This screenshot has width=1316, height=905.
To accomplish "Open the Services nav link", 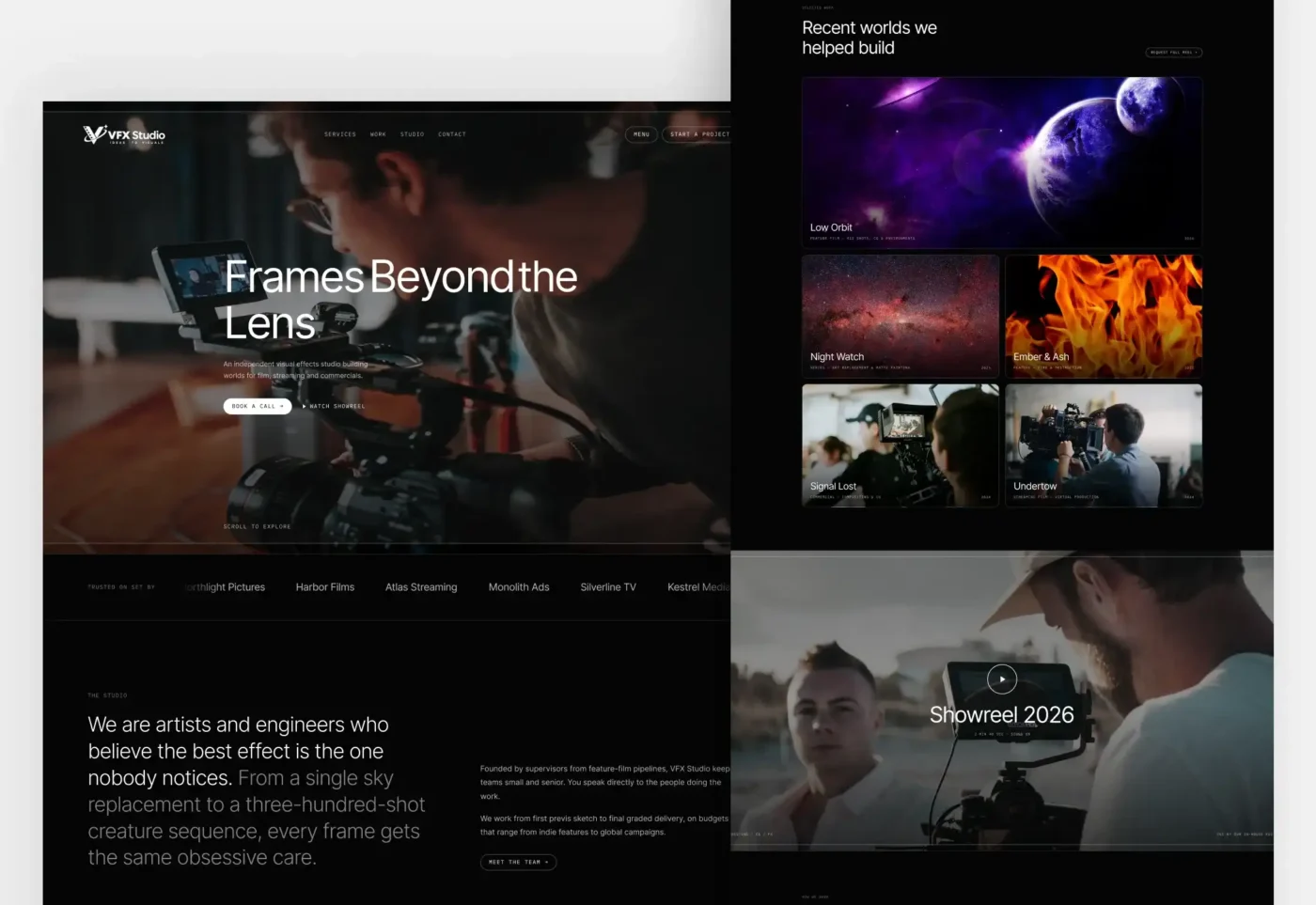I will point(340,134).
